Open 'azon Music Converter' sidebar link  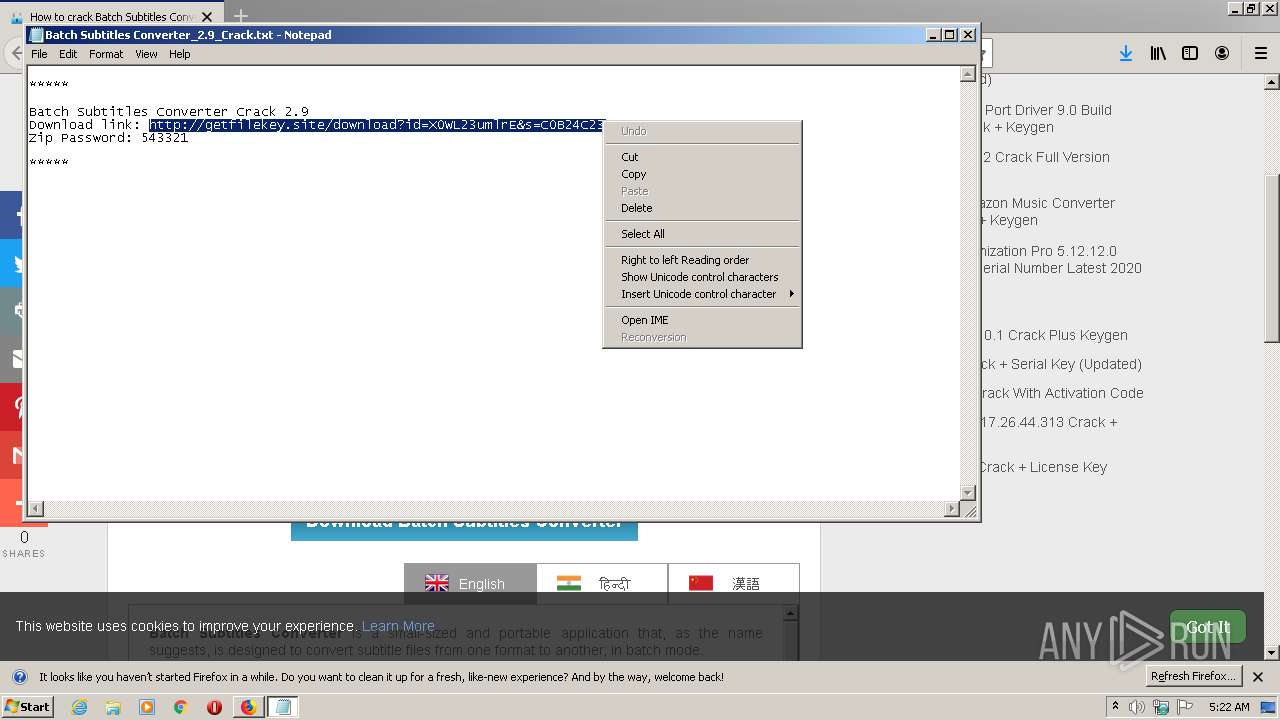coord(1048,203)
